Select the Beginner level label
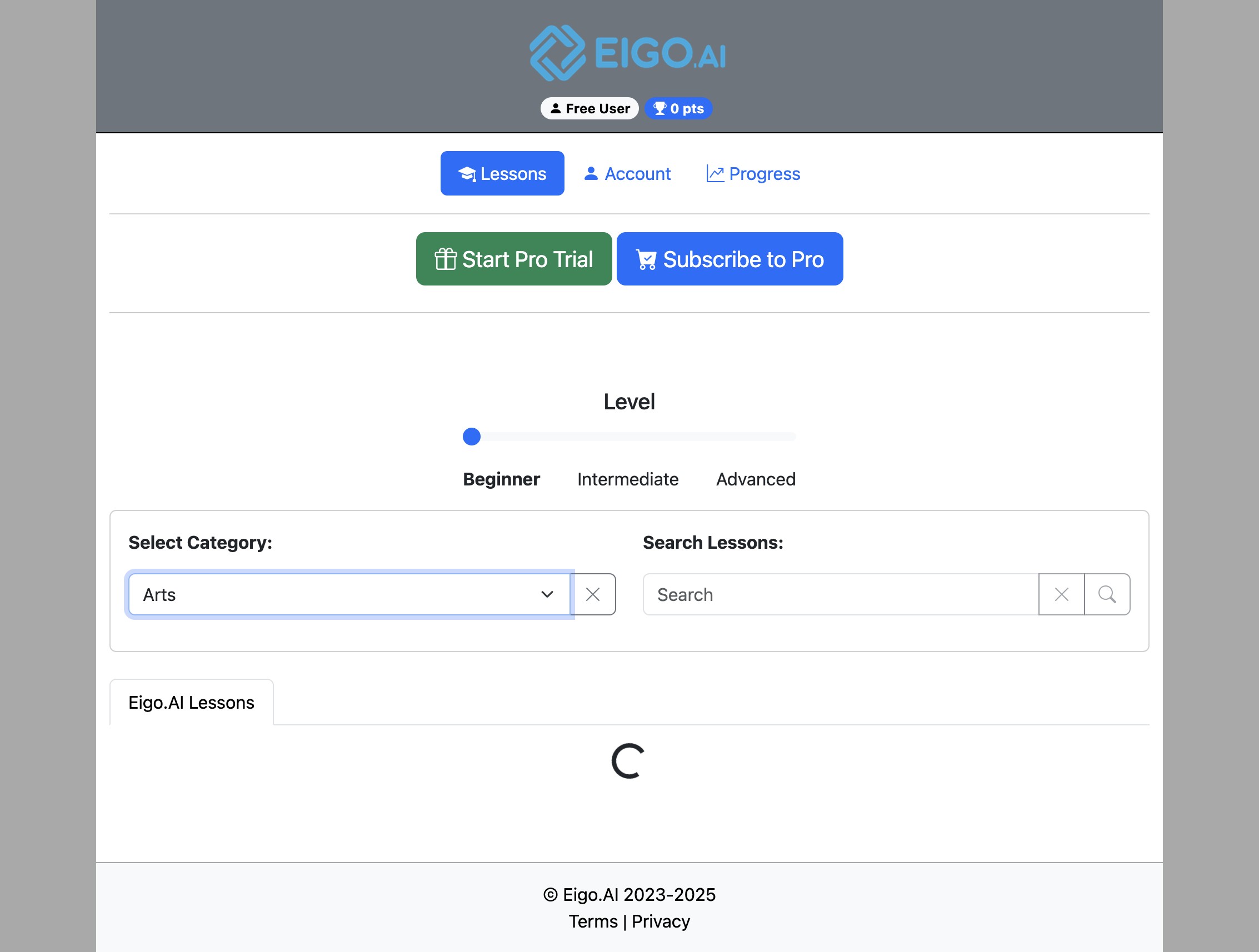The height and width of the screenshot is (952, 1259). (x=502, y=479)
